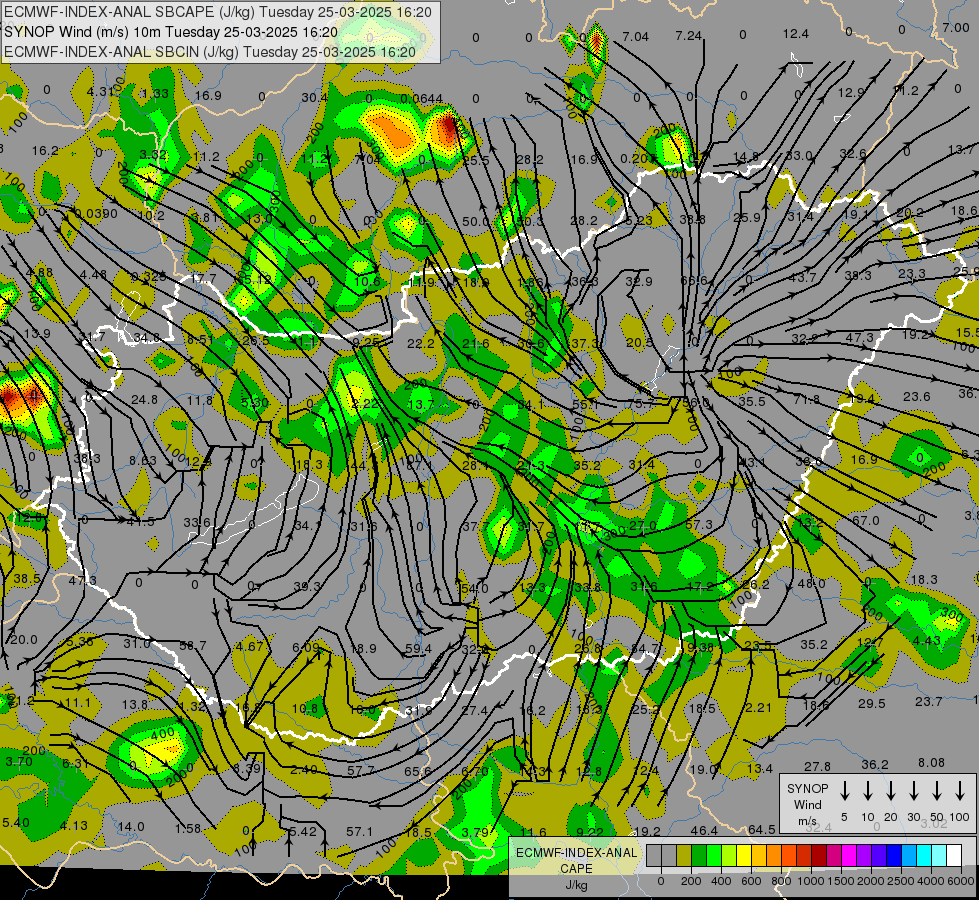Click the map value '29.5'
979x900 pixels.
tap(872, 703)
